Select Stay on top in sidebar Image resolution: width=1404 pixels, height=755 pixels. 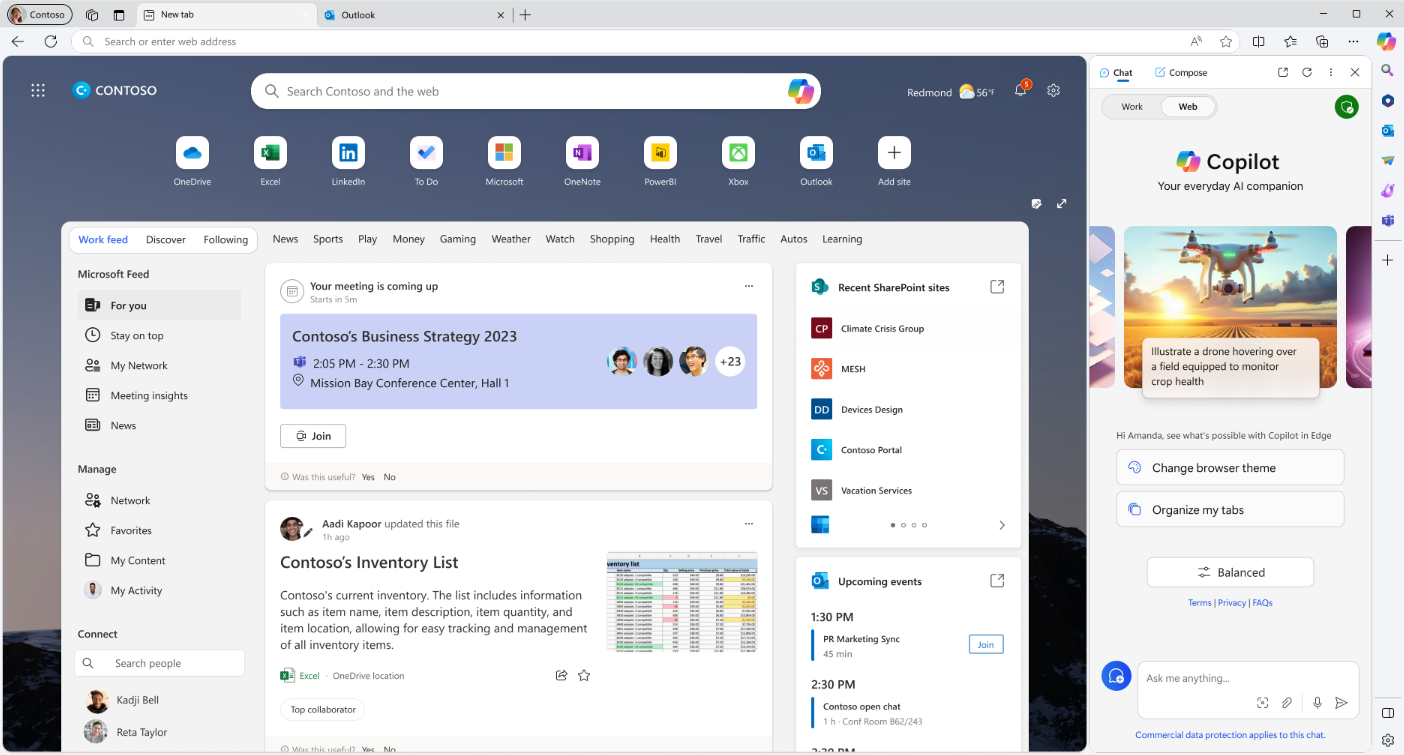coord(159,336)
